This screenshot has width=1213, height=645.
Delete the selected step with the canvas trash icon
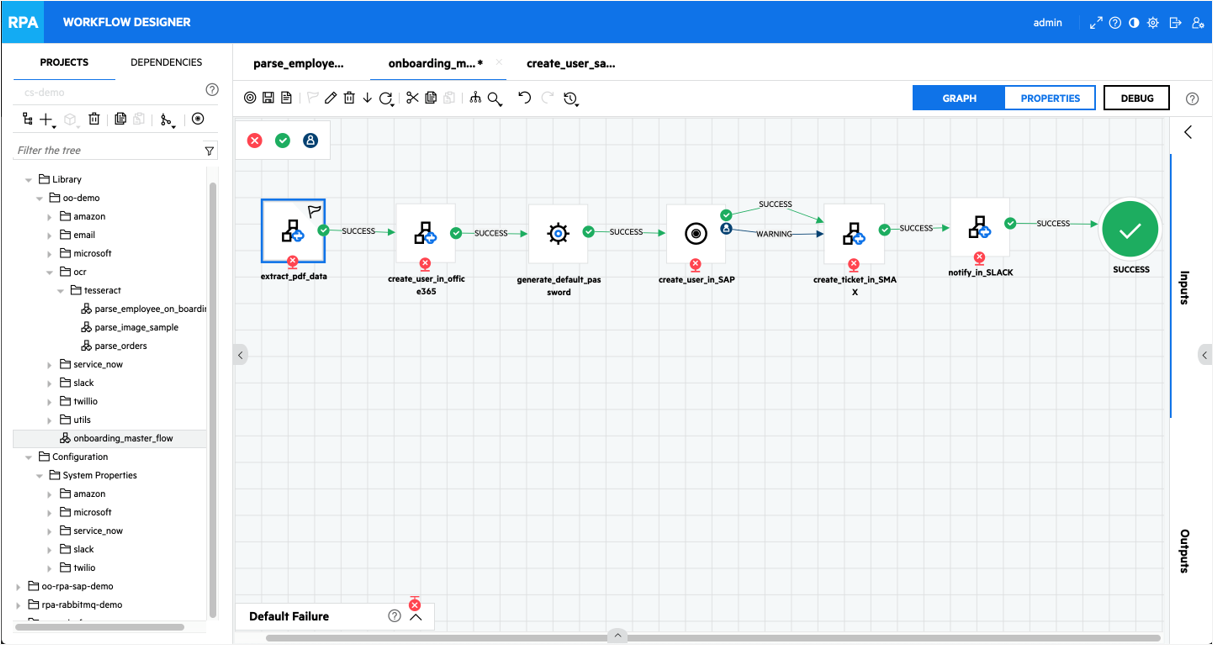click(x=349, y=98)
